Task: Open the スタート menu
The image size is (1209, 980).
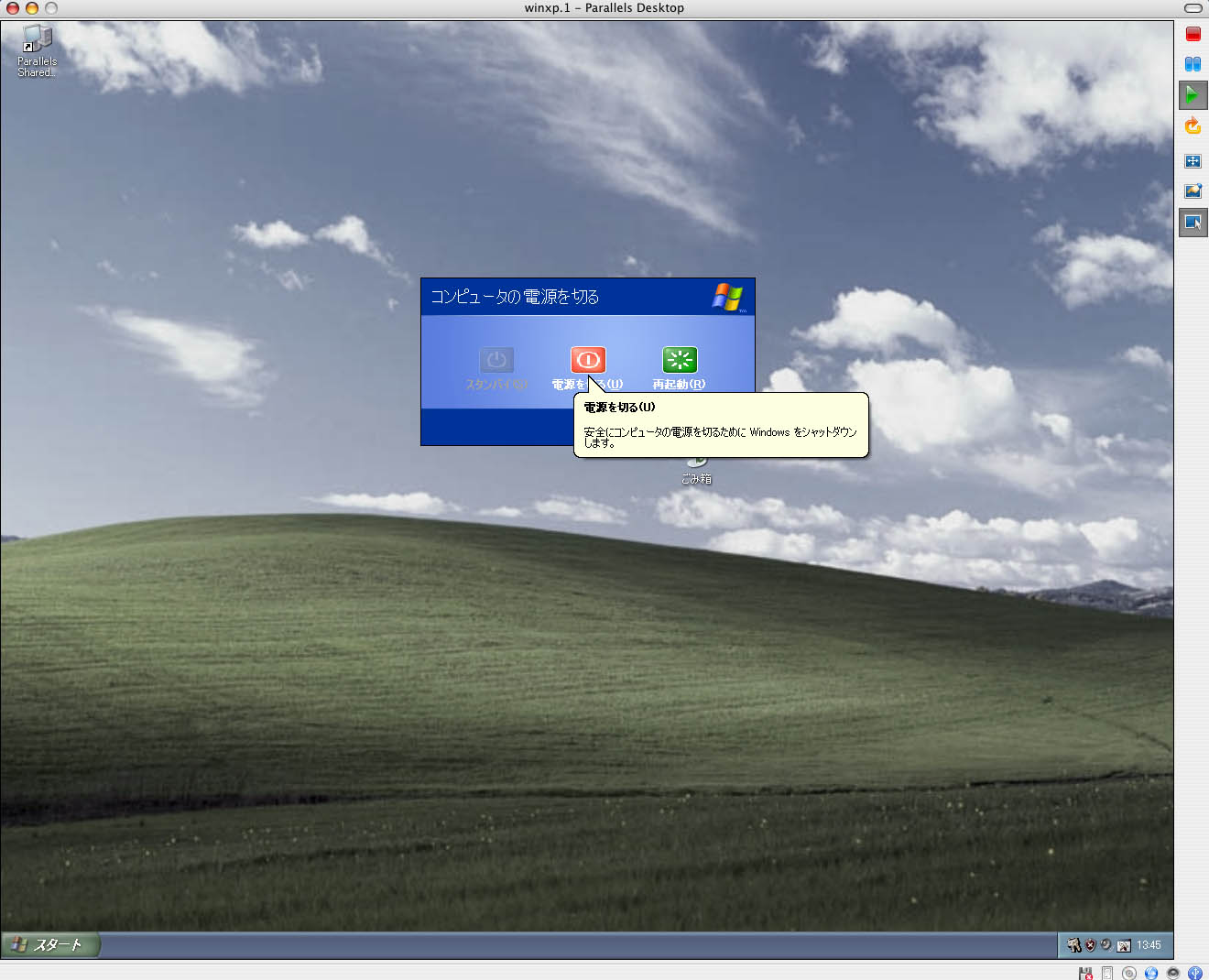Action: 50,944
